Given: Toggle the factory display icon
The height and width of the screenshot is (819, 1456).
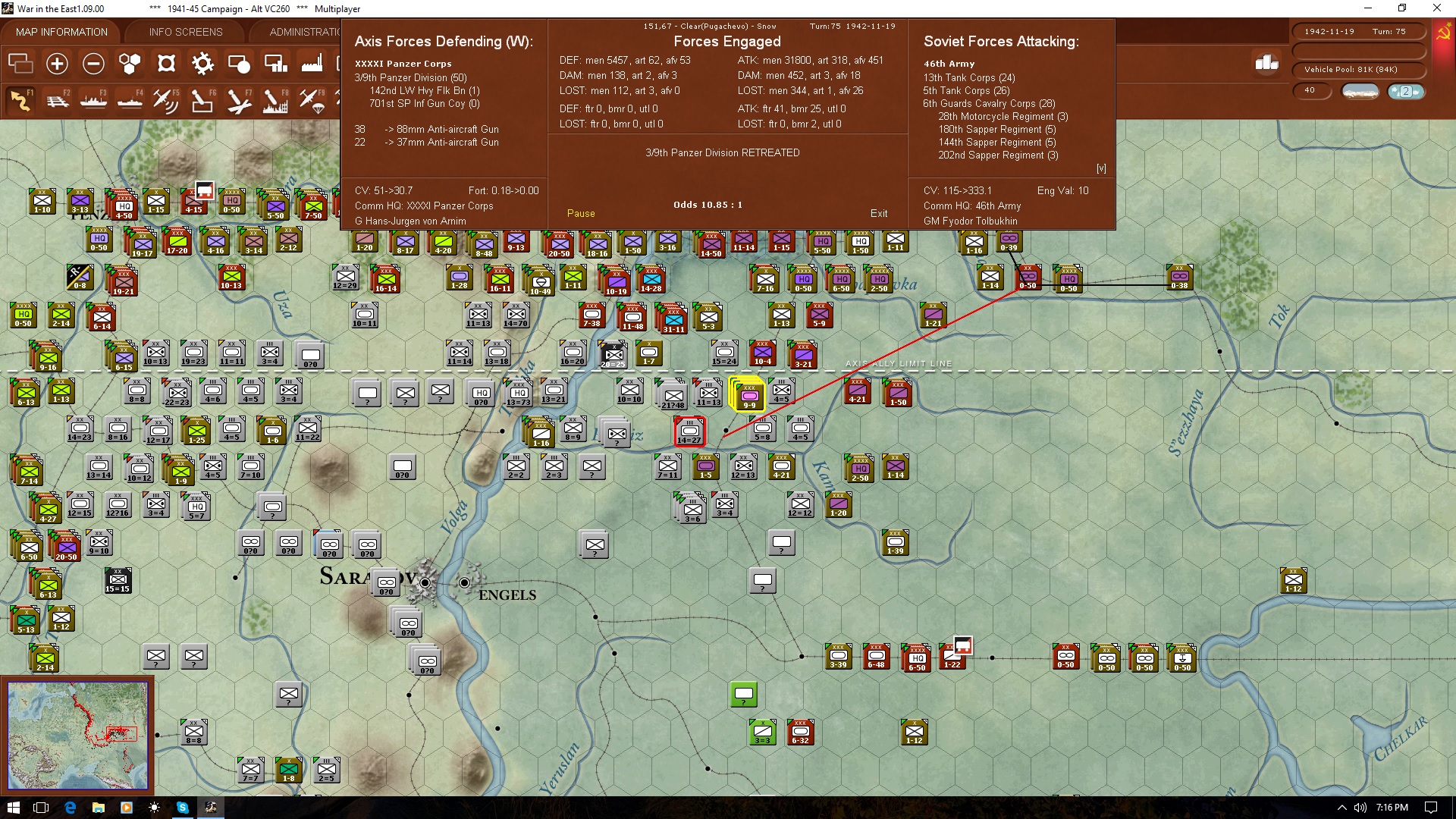Looking at the screenshot, I should point(312,64).
